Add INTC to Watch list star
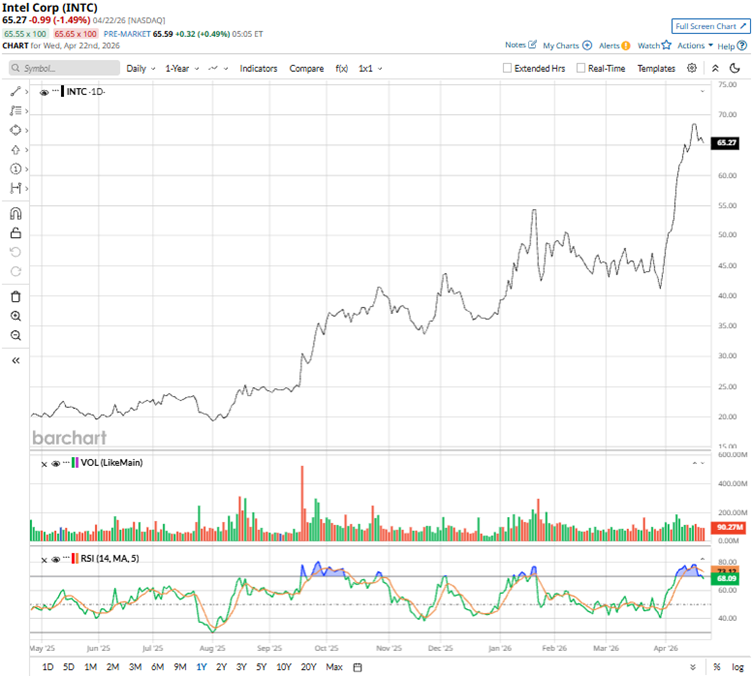This screenshot has width=752, height=676. tap(666, 45)
